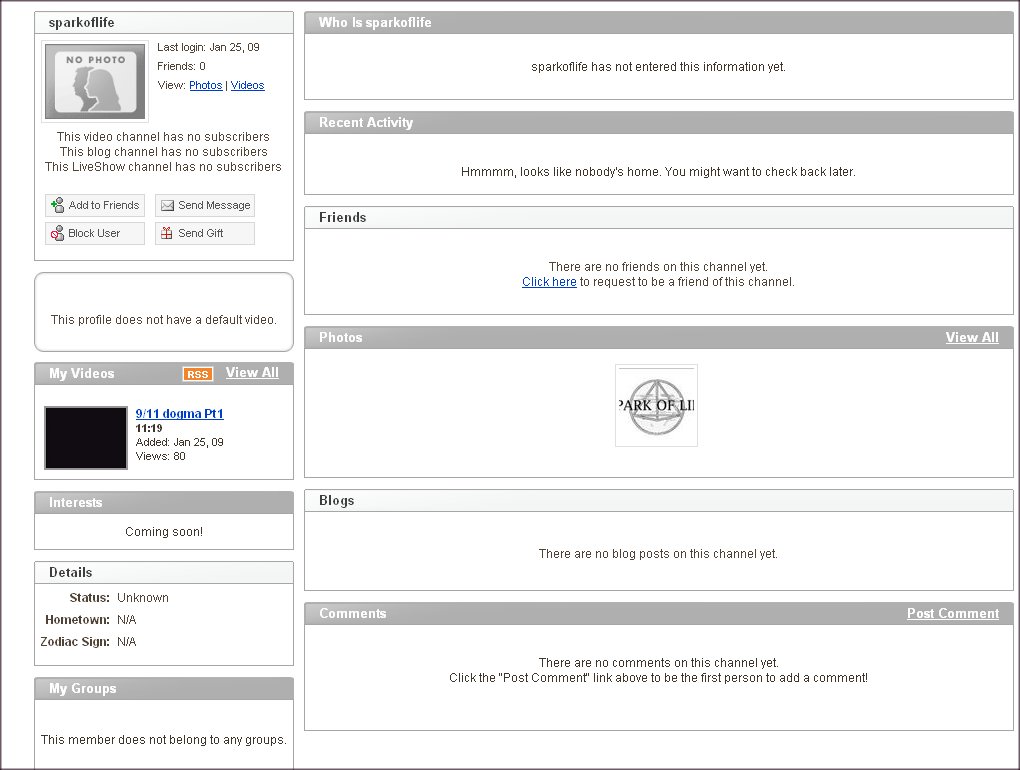
Task: Click 'Hmmmm, looks like nobody's home' message
Action: 658,172
